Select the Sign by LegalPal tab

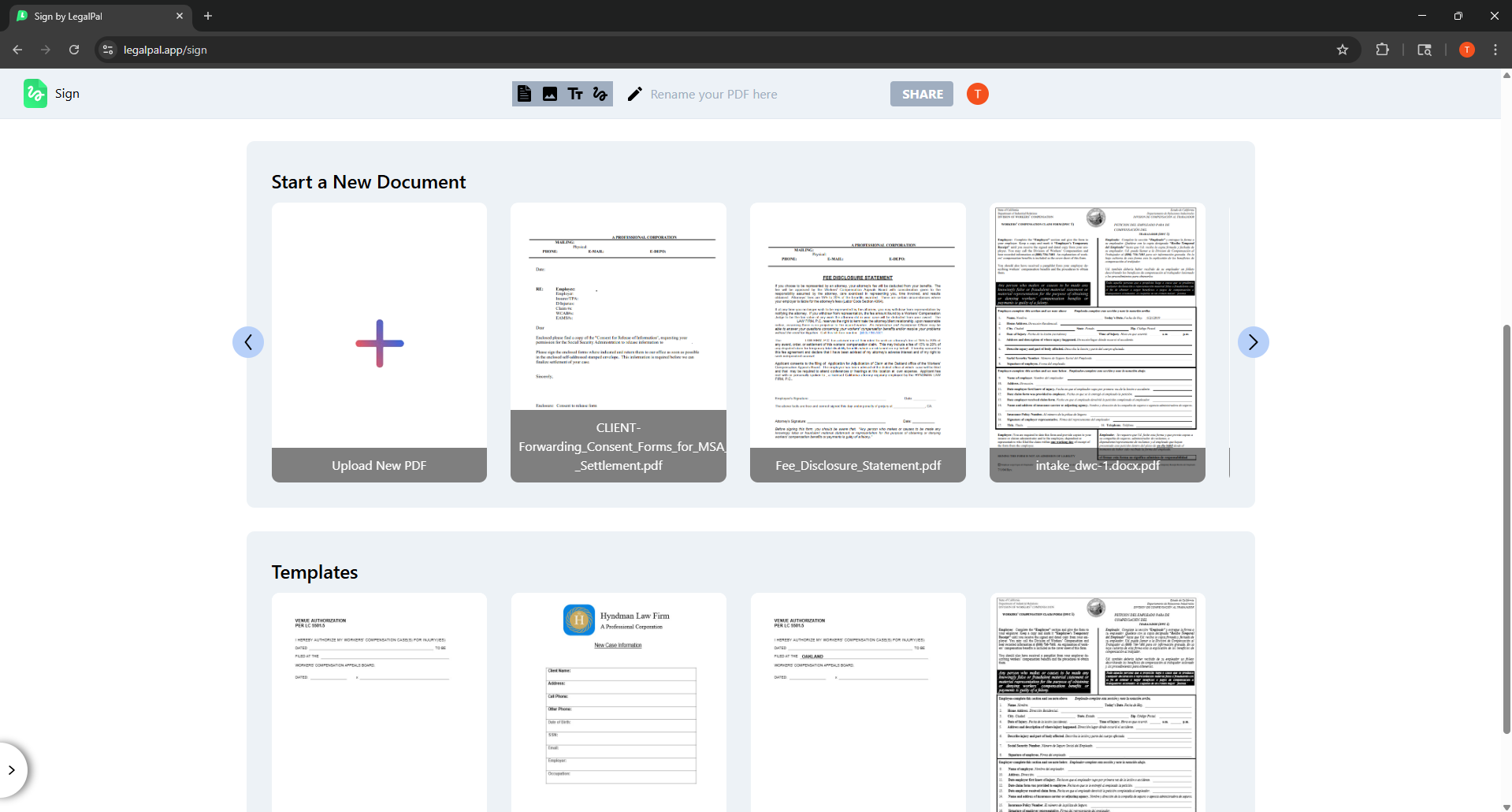(x=100, y=17)
